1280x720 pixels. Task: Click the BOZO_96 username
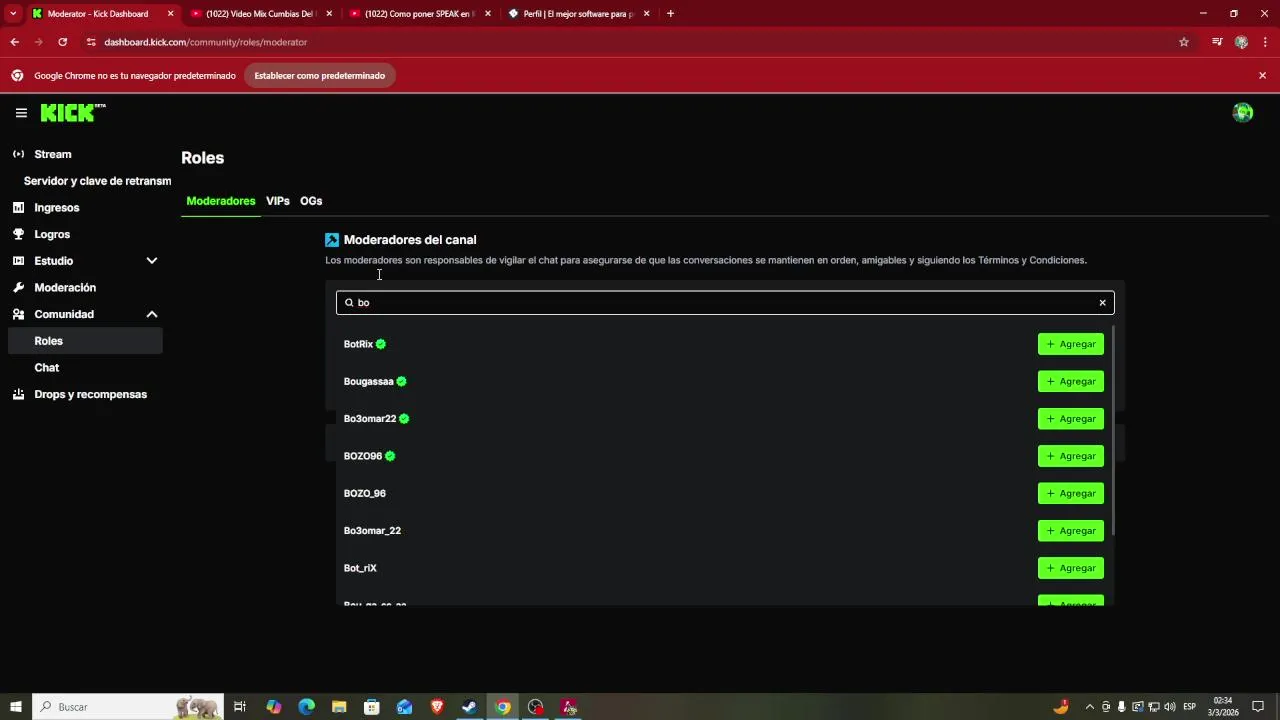(x=365, y=493)
